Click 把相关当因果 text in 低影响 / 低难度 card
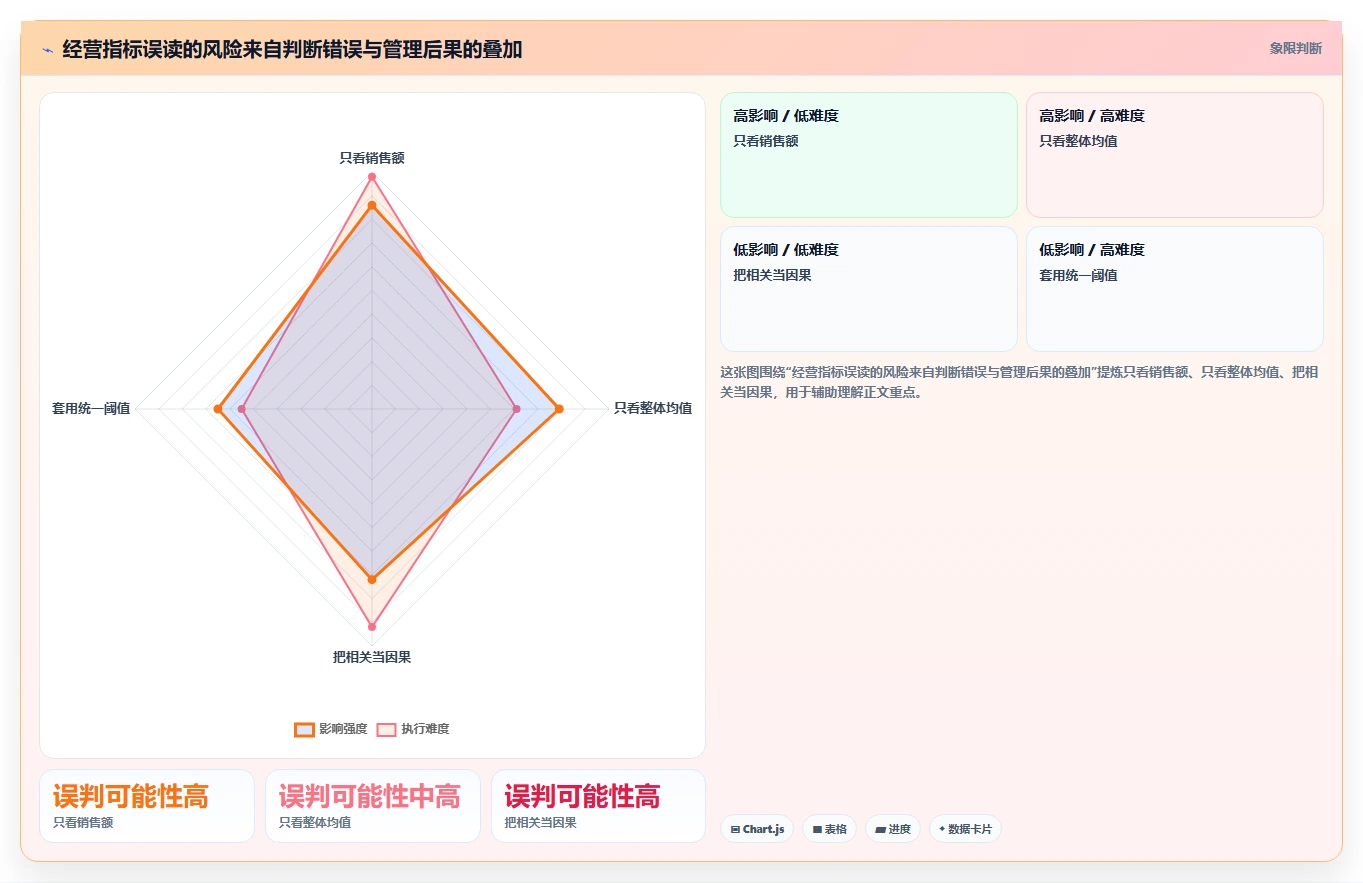The height and width of the screenshot is (883, 1363). (x=772, y=275)
